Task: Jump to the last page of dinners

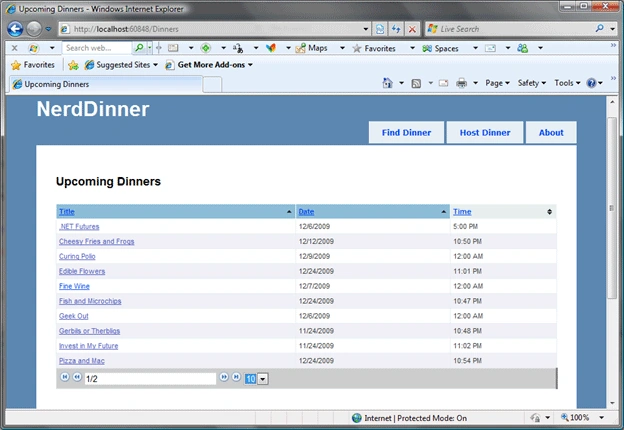Action: 236,377
